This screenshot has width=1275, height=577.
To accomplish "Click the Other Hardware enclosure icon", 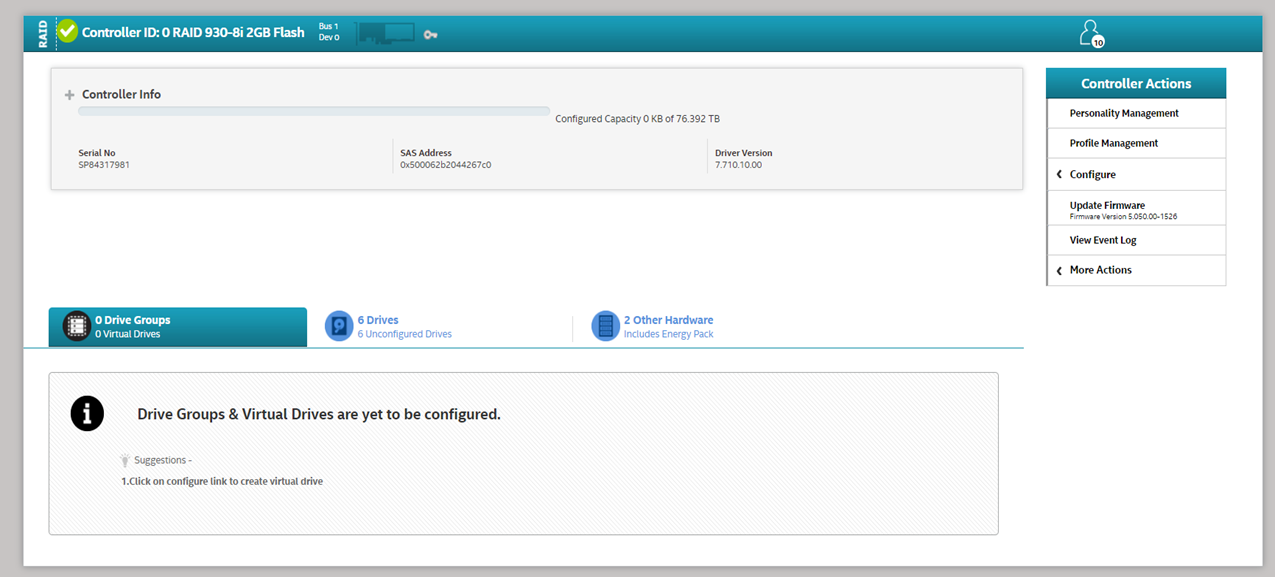I will coord(605,326).
